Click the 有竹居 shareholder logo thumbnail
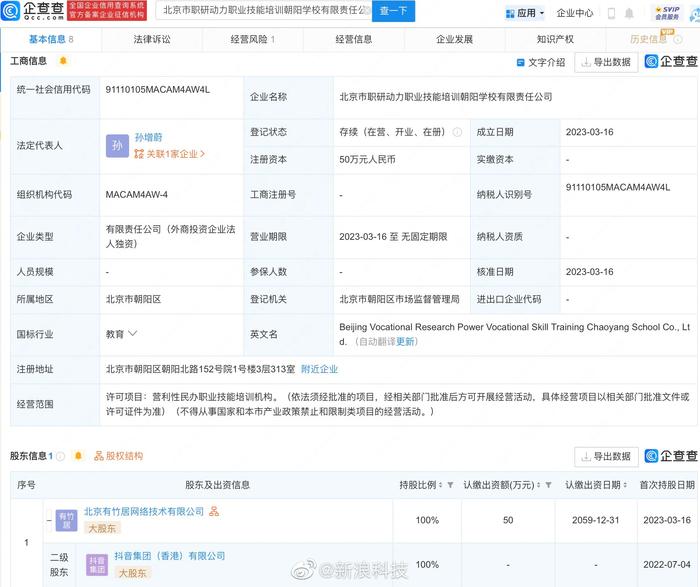This screenshot has width=700, height=587. click(66, 520)
